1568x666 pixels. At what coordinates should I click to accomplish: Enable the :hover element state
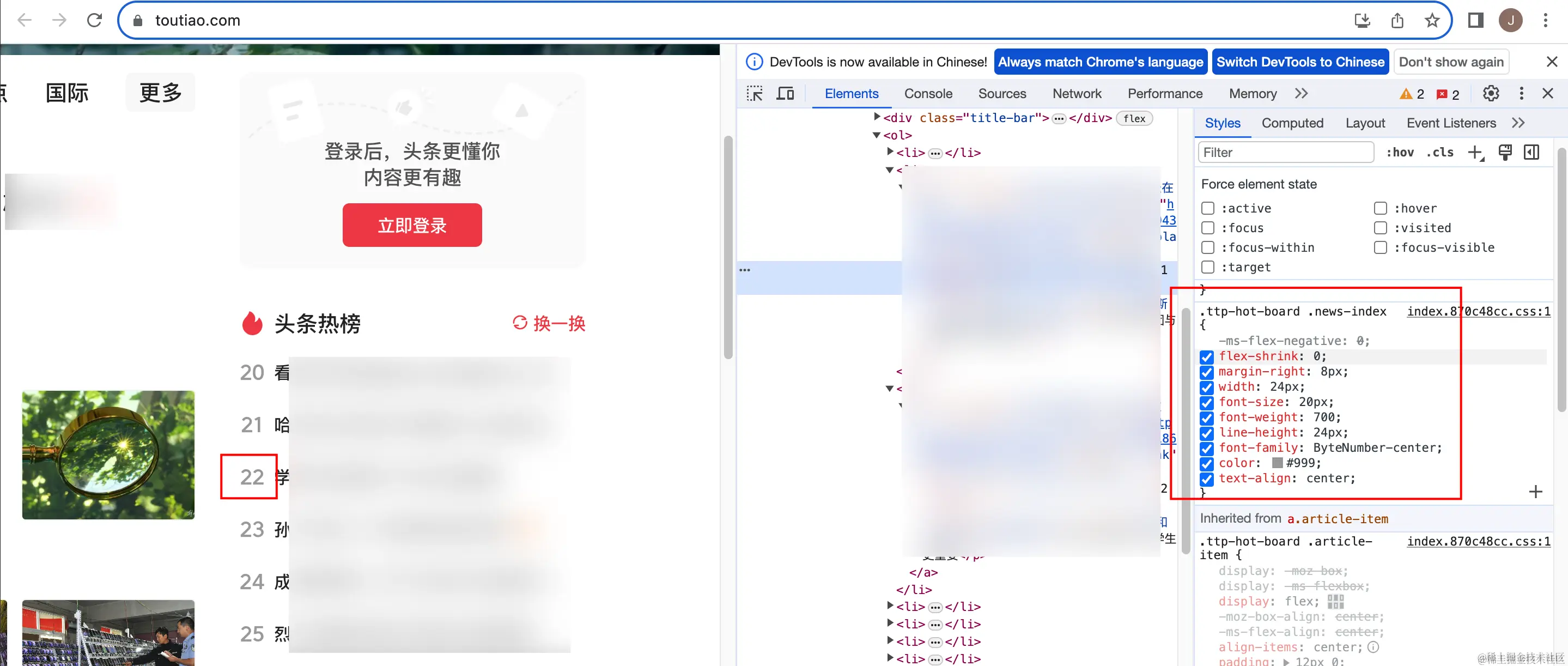click(x=1380, y=208)
